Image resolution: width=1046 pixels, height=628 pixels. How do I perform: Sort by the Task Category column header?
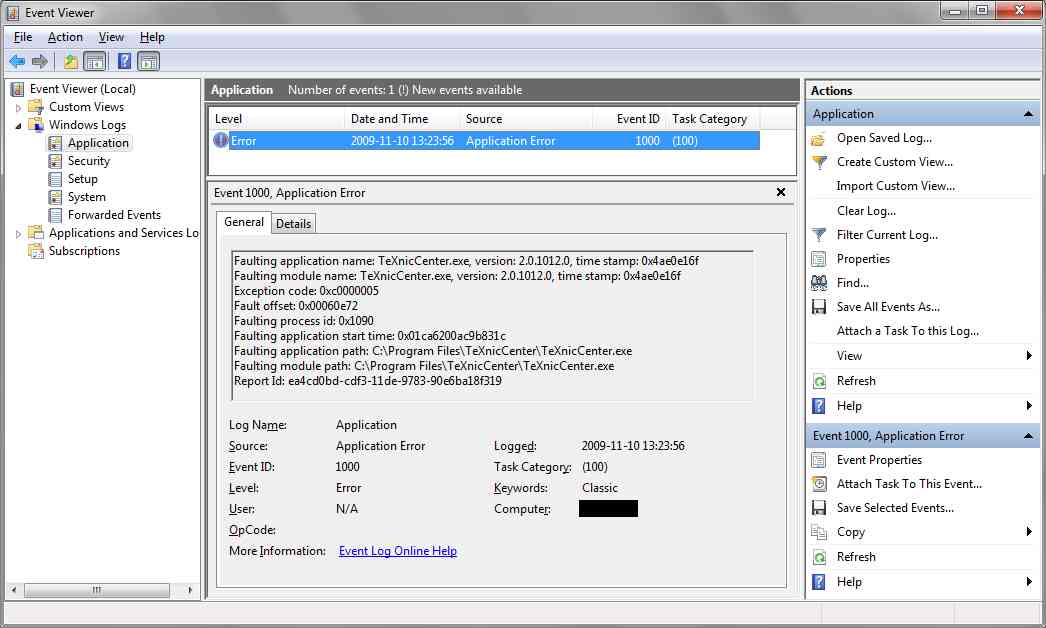(x=713, y=119)
